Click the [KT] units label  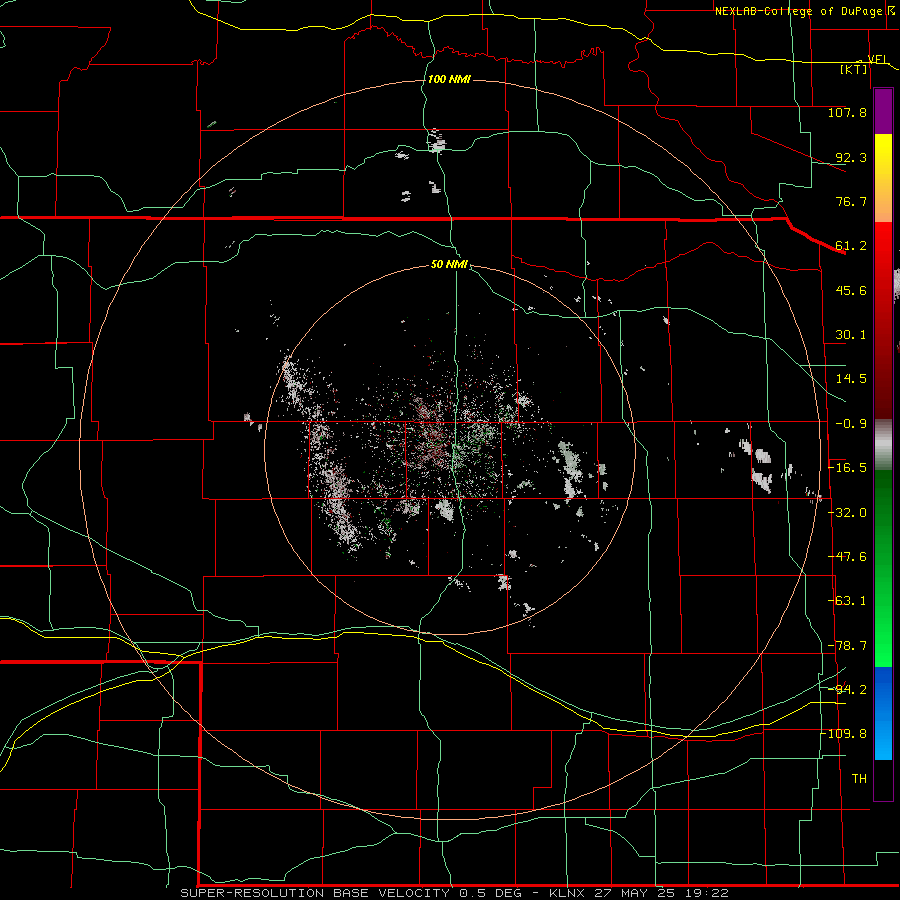click(854, 69)
